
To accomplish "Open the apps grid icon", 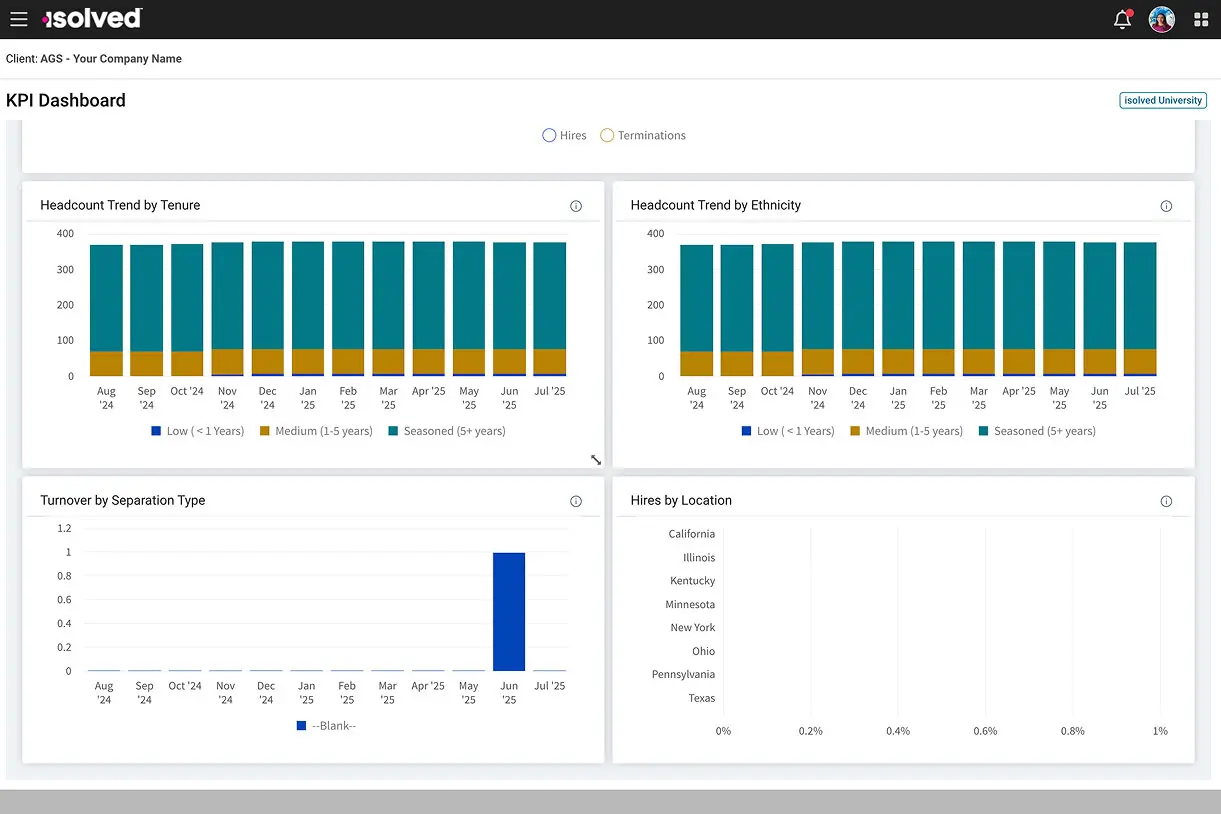I will point(1201,19).
